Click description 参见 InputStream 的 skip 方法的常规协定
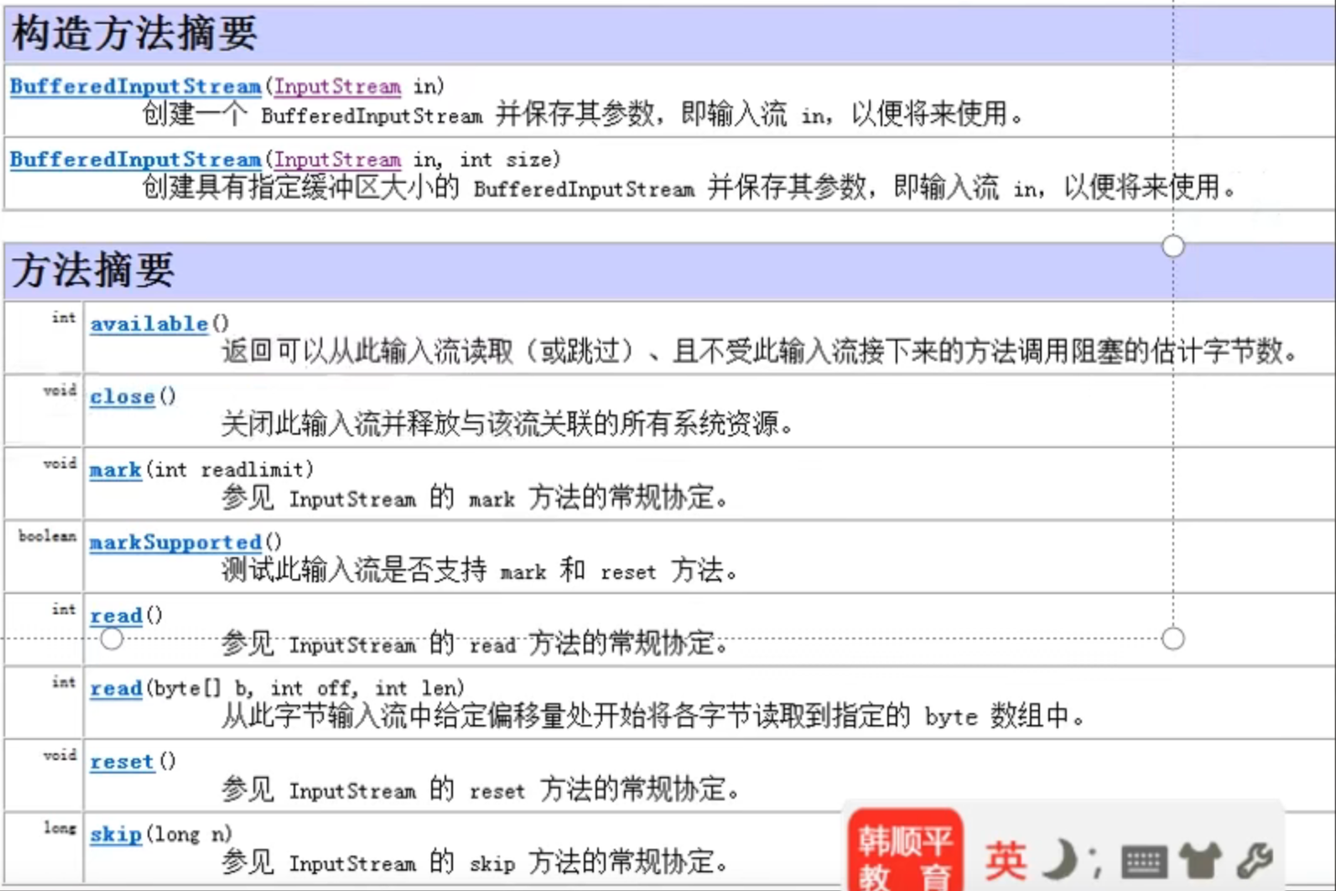 click(474, 862)
